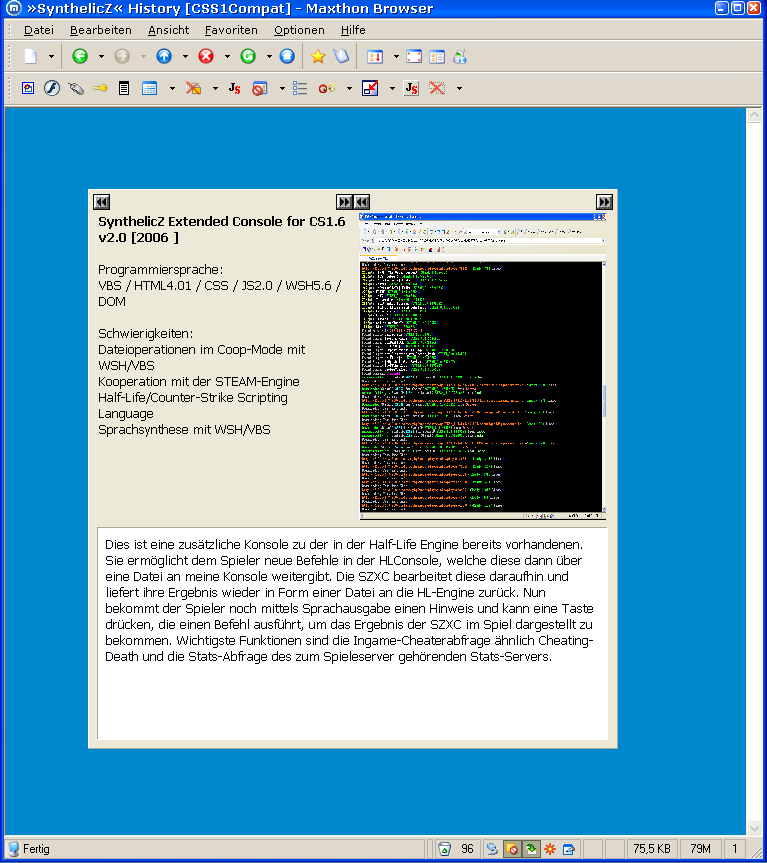Click the 79M memory status value
The width and height of the screenshot is (767, 863).
[x=700, y=849]
